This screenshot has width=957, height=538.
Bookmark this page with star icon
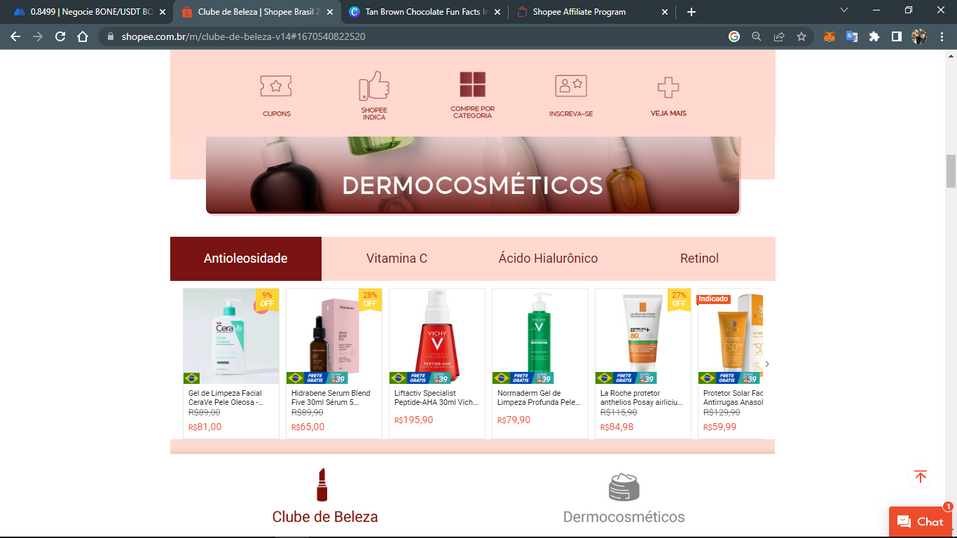[801, 37]
